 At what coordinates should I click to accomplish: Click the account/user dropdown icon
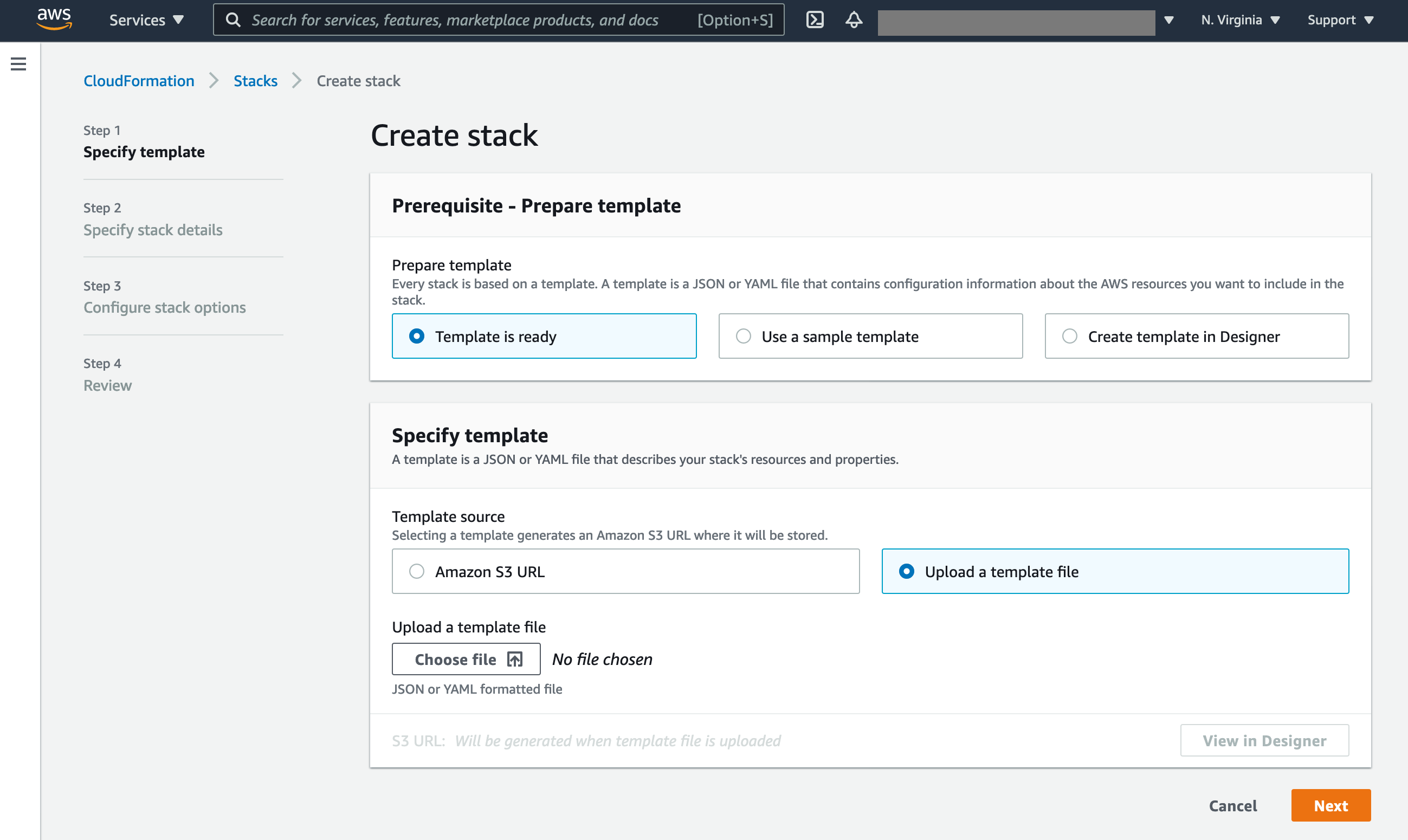[1168, 20]
